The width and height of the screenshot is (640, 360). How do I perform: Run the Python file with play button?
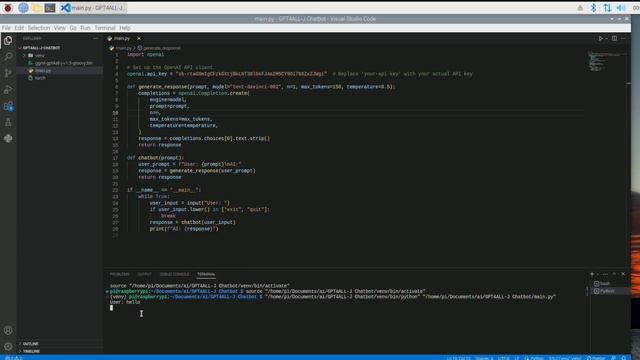tap(600, 38)
